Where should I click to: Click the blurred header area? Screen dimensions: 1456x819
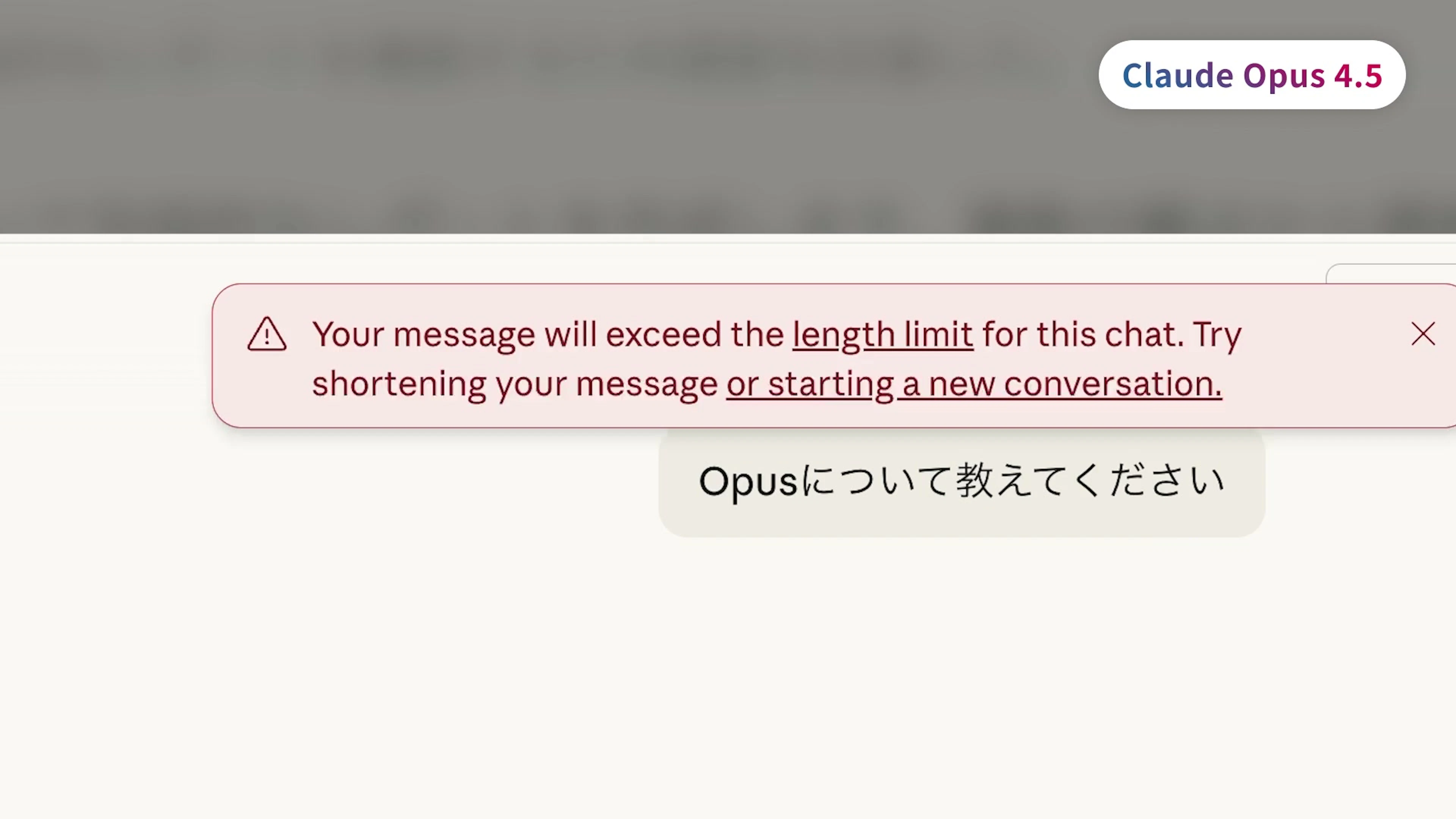pyautogui.click(x=509, y=113)
